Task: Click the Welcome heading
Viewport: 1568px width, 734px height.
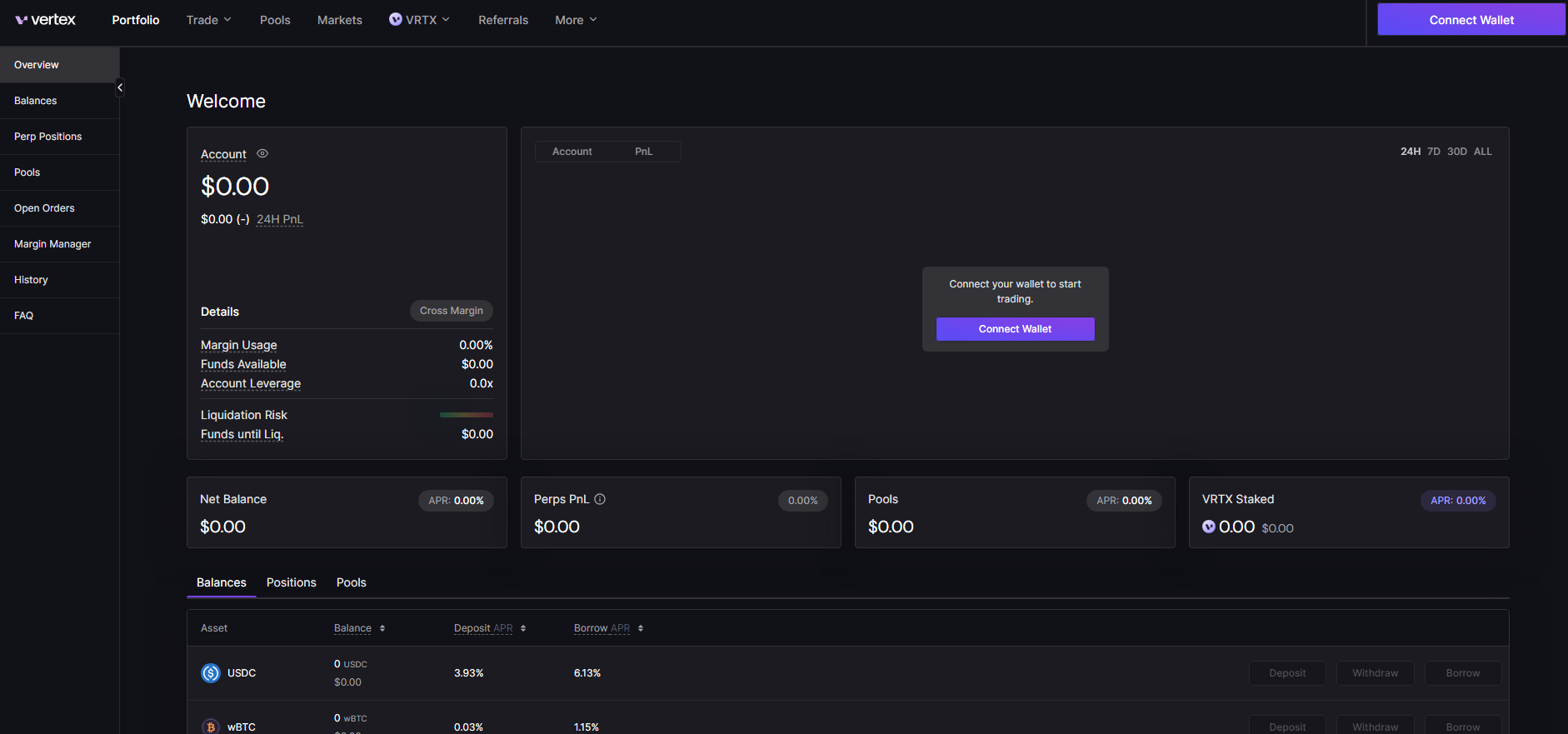Action: click(x=227, y=102)
